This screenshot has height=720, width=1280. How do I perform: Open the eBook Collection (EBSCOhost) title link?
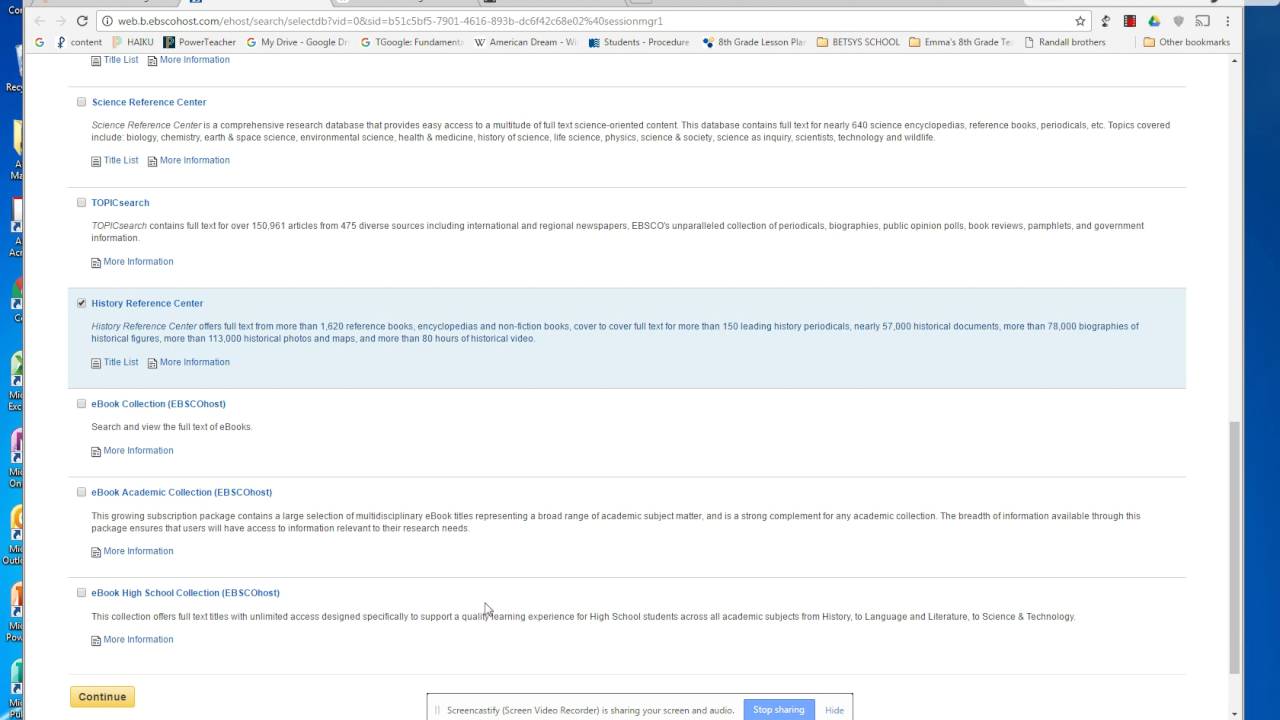click(158, 404)
